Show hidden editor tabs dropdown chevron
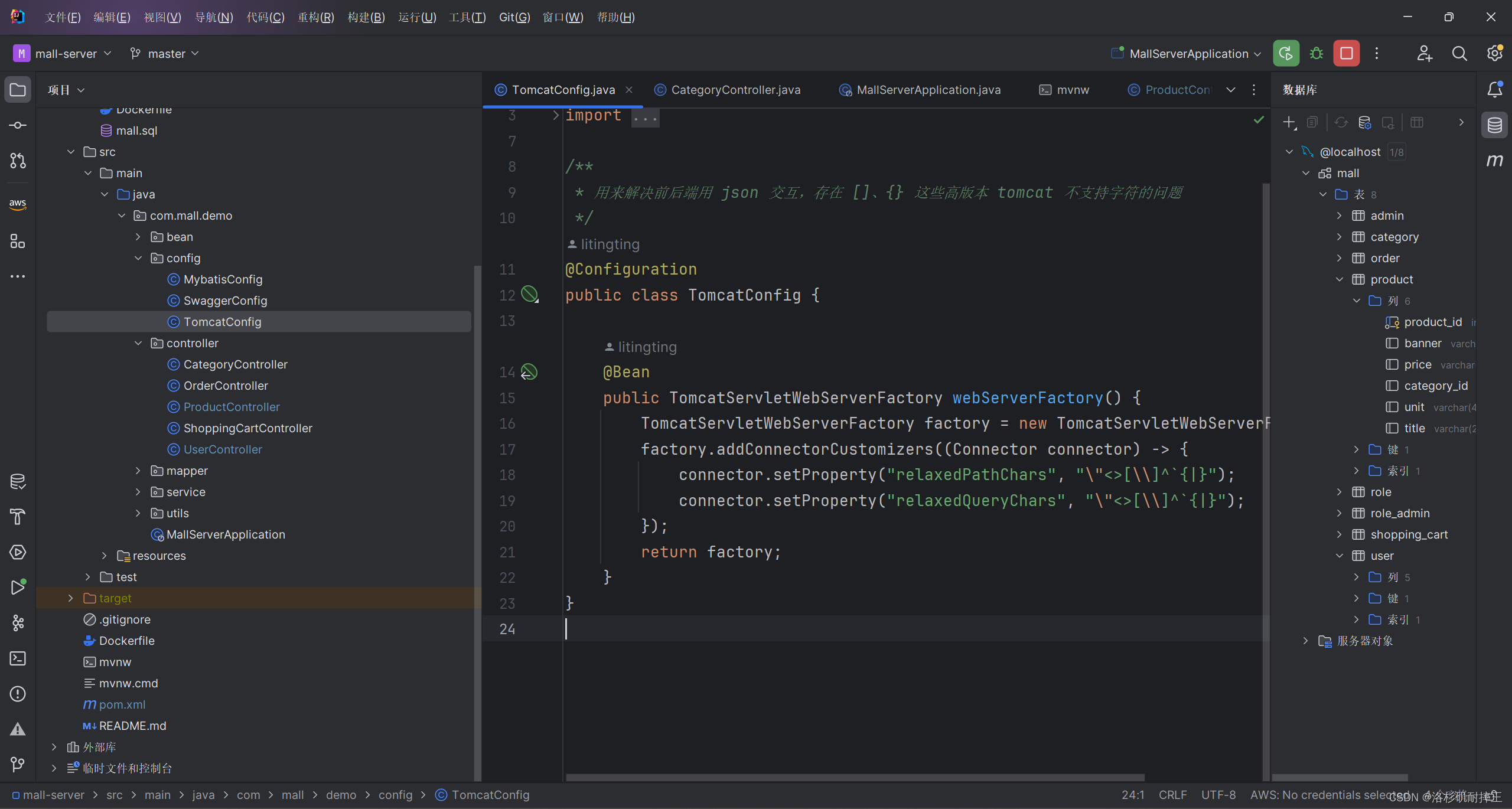This screenshot has width=1512, height=809. 1231,90
